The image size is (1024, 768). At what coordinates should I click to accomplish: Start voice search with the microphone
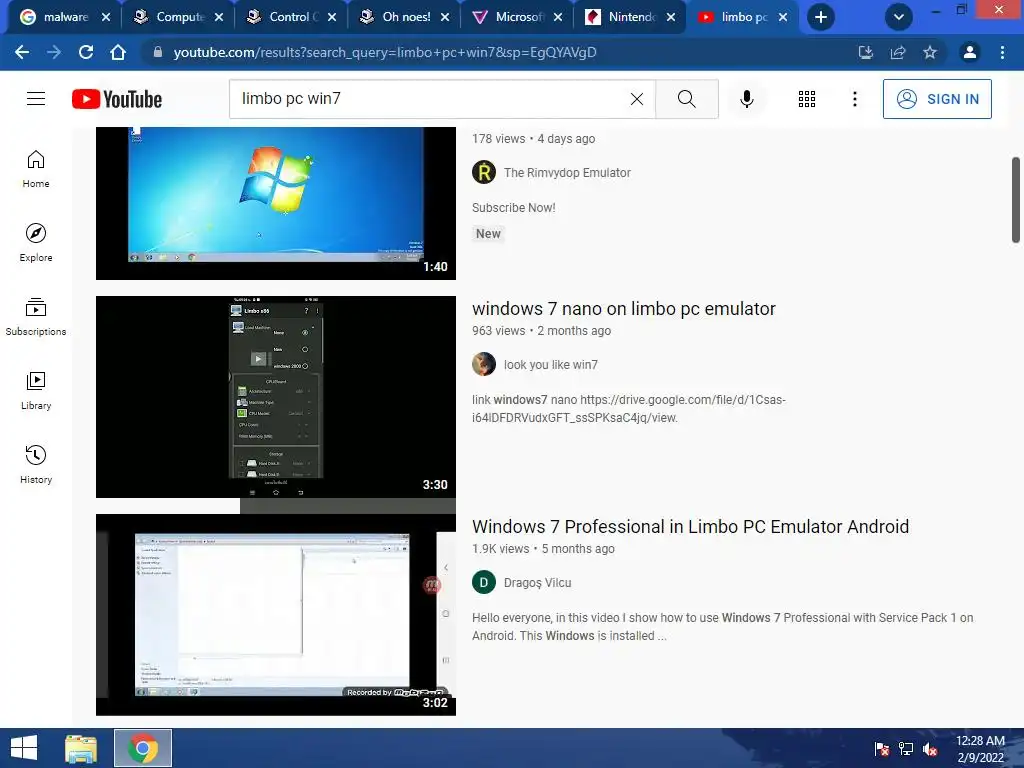click(x=746, y=99)
